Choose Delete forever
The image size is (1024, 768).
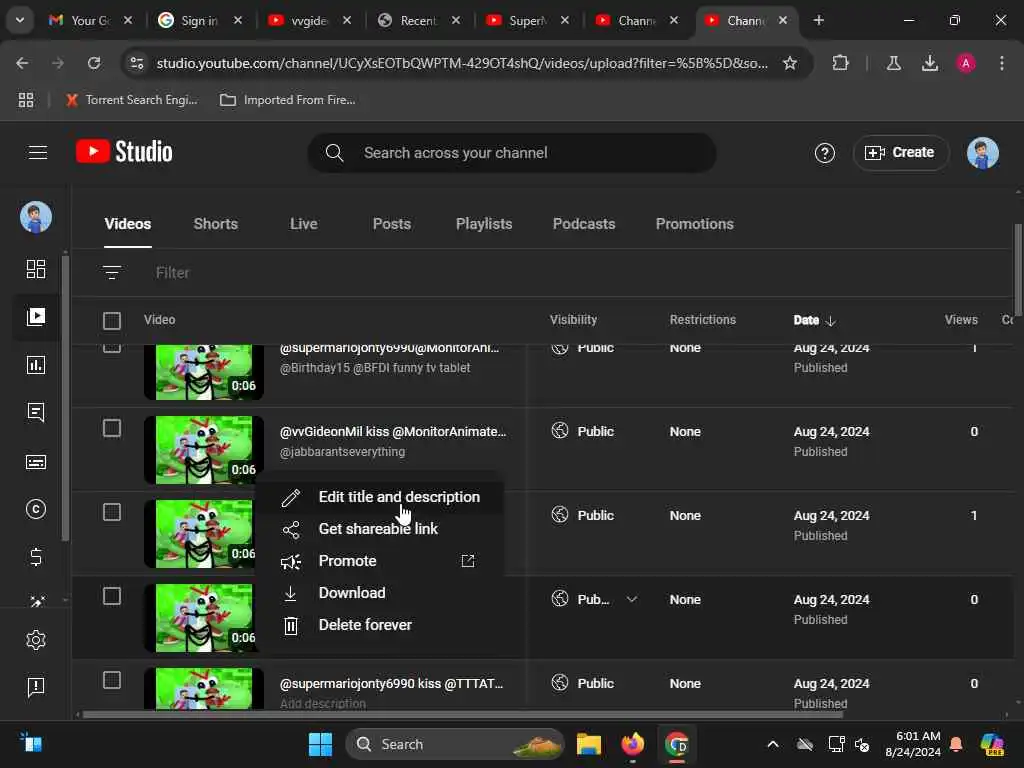point(379,625)
